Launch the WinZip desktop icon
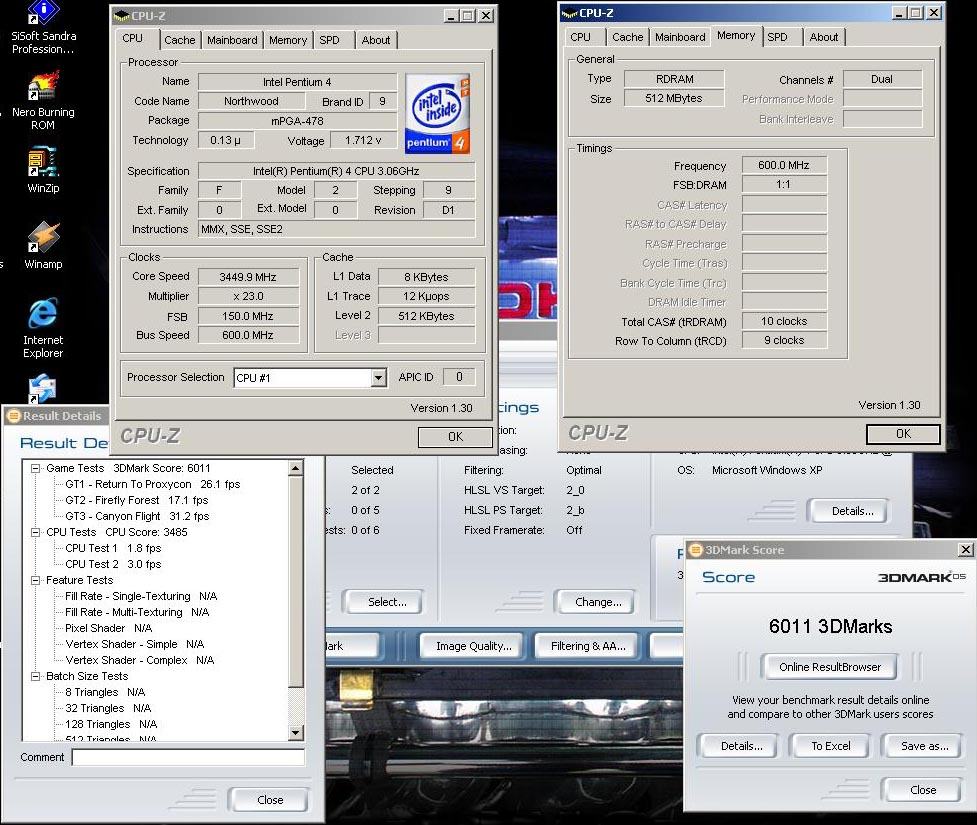The height and width of the screenshot is (825, 977). click(43, 161)
